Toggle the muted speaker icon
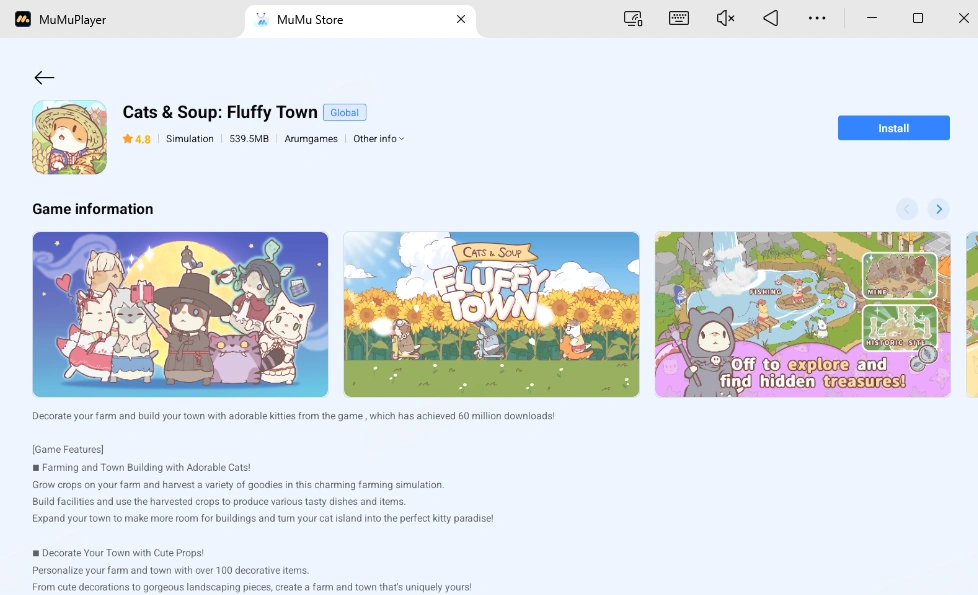 725,18
